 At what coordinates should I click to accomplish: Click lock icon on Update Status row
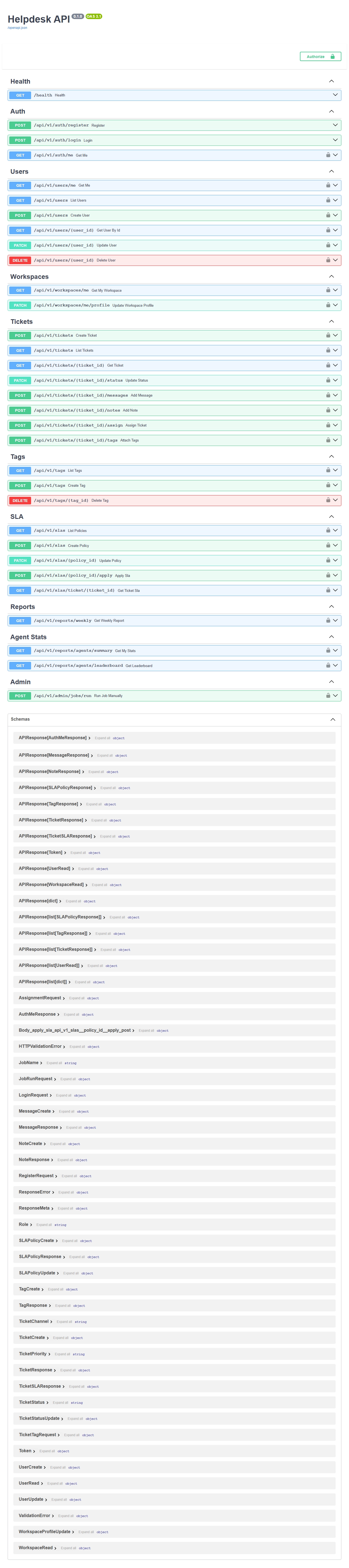328,380
